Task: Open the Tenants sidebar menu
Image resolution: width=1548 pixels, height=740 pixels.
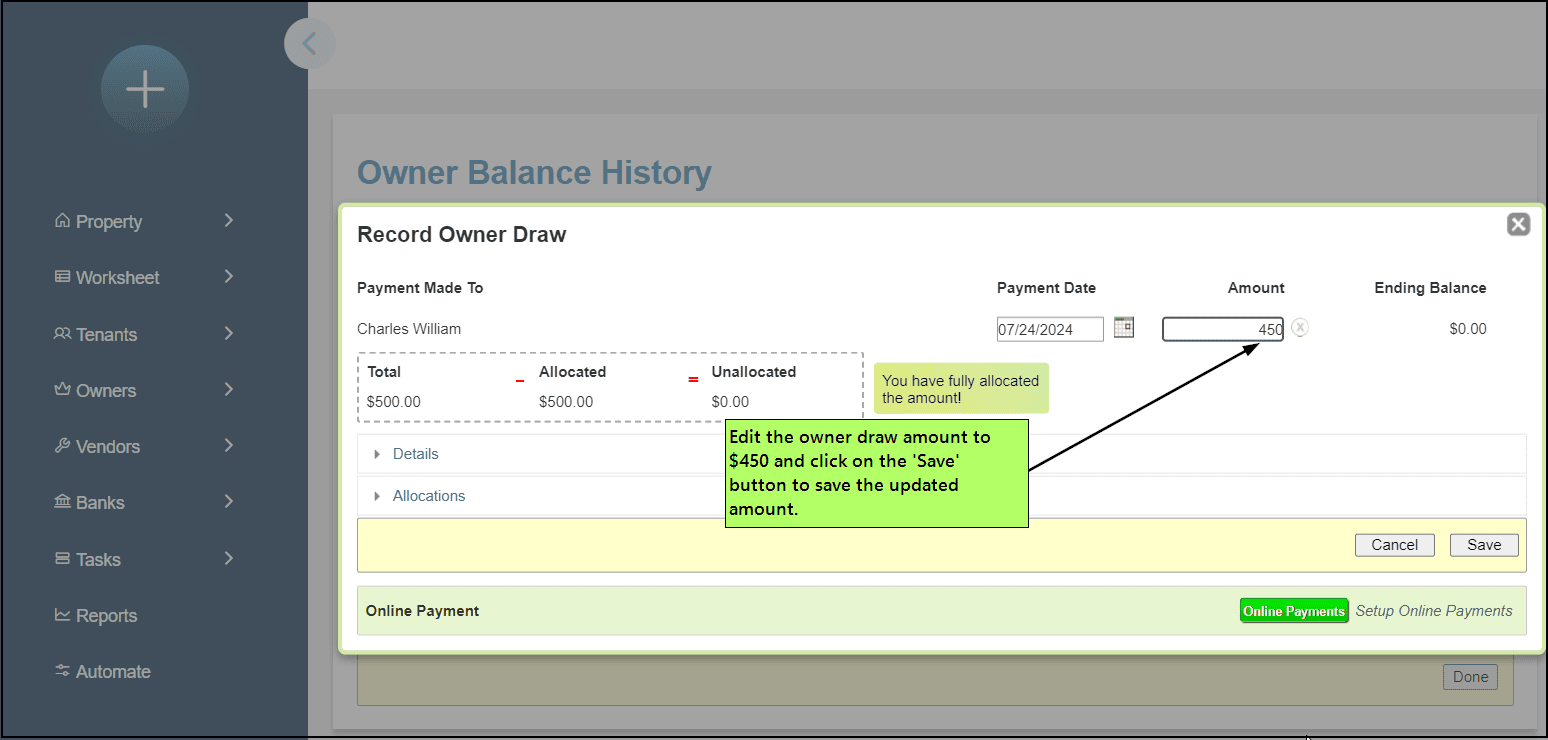Action: [x=106, y=334]
